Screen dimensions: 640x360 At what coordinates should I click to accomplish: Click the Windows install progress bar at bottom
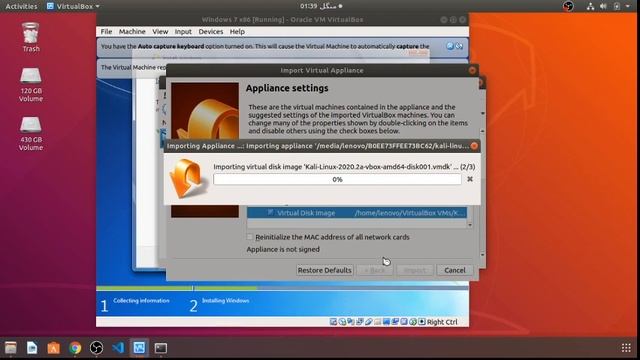tap(282, 288)
